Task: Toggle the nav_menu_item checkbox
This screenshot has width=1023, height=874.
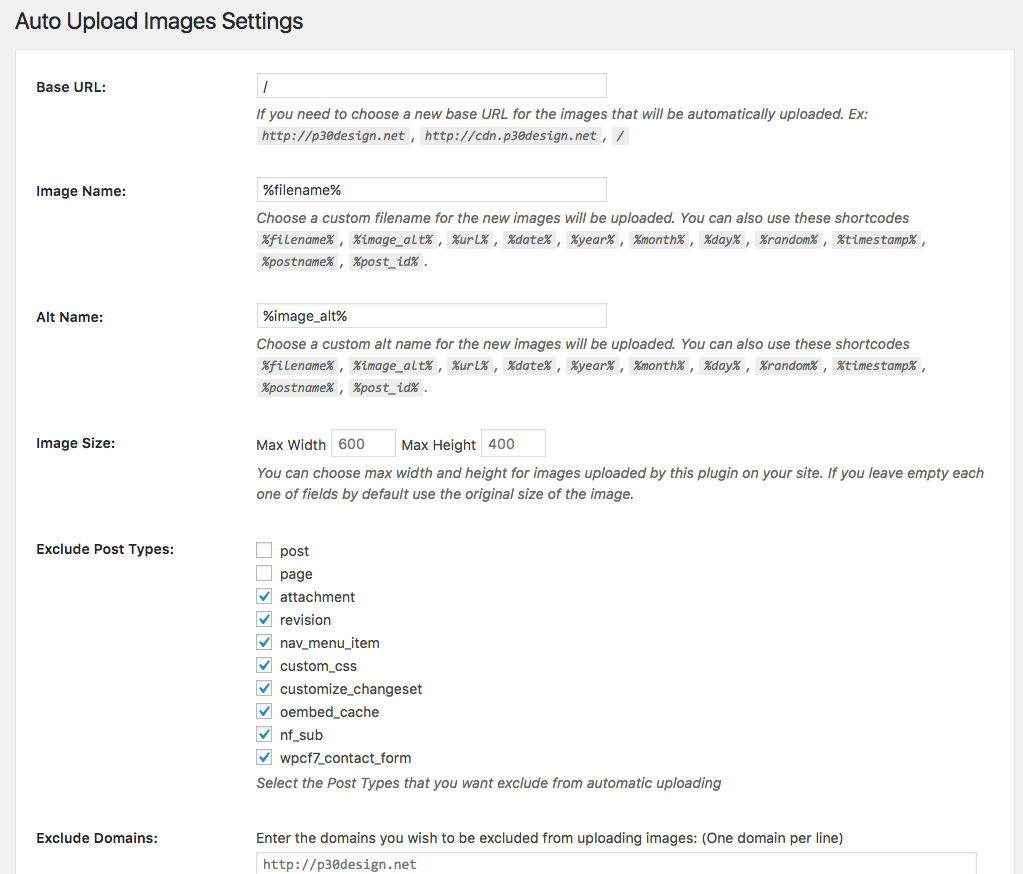Action: (x=264, y=643)
